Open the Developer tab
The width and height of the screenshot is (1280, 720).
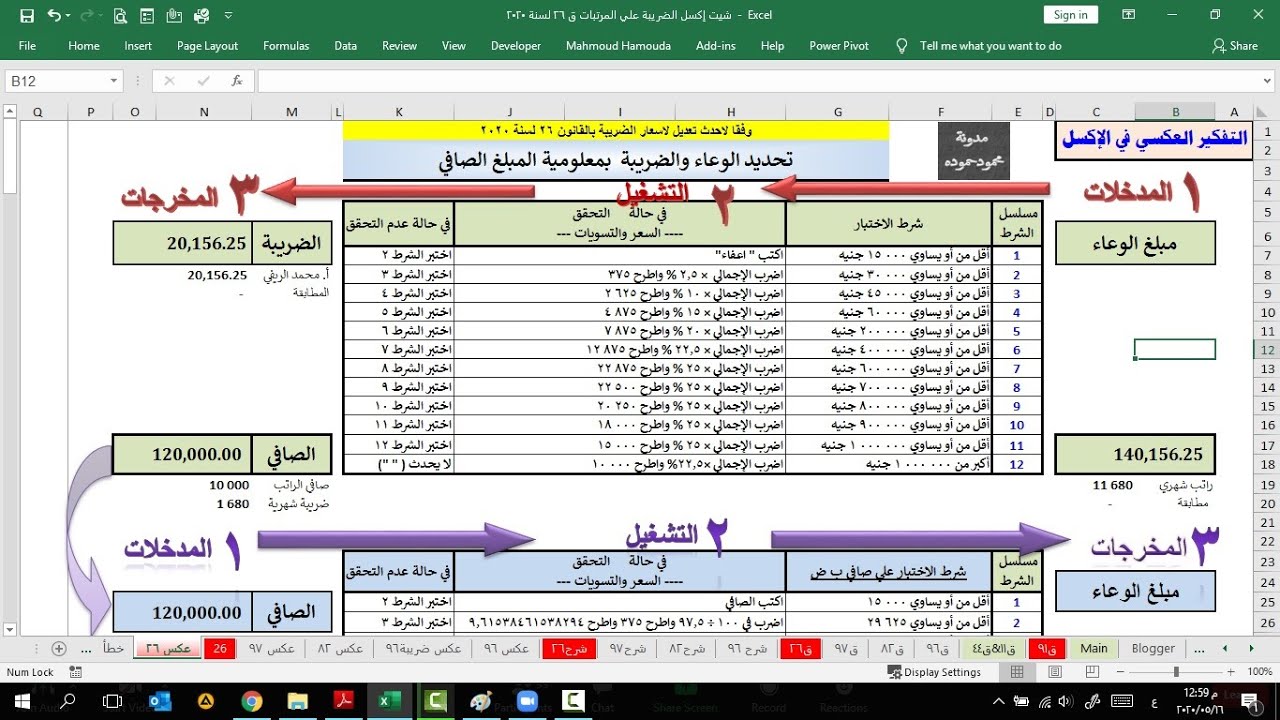tap(516, 46)
